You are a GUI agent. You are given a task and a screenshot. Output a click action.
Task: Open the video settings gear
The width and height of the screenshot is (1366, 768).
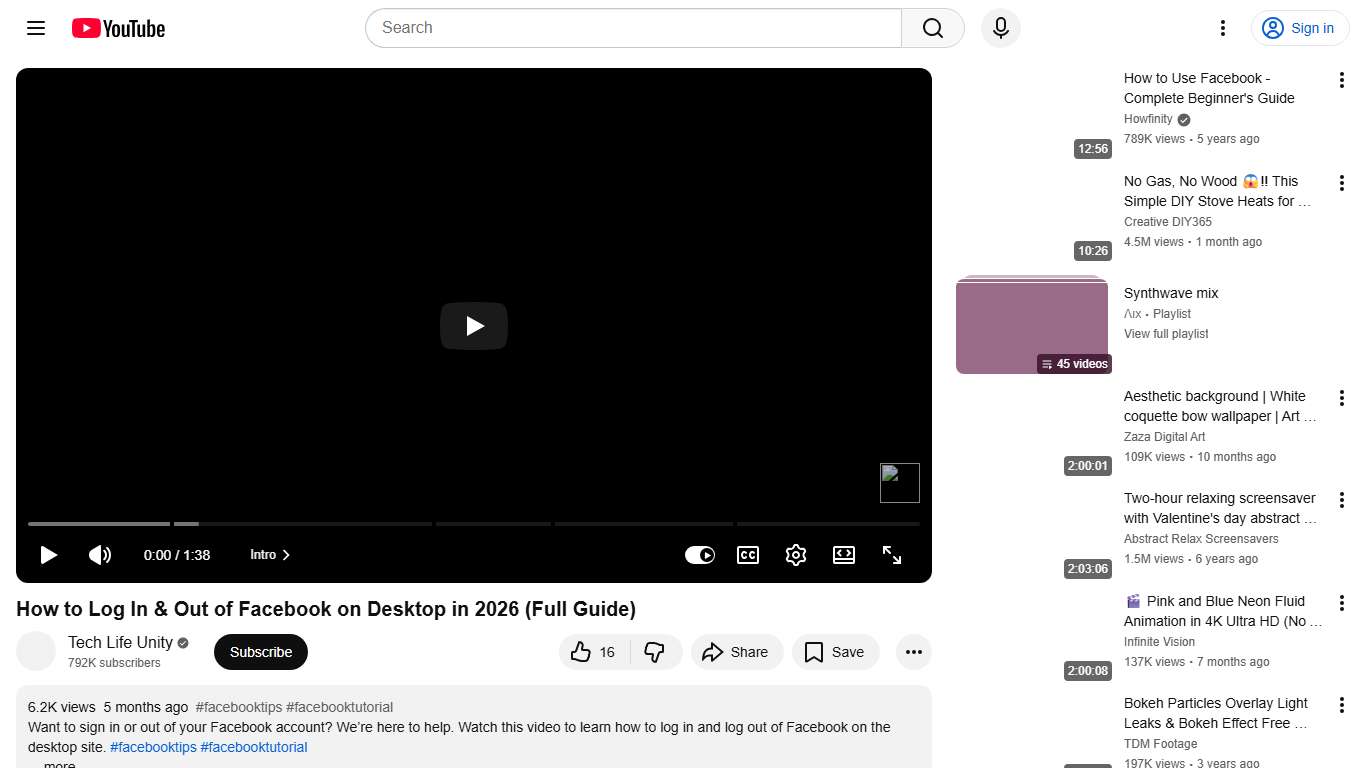pyautogui.click(x=795, y=554)
